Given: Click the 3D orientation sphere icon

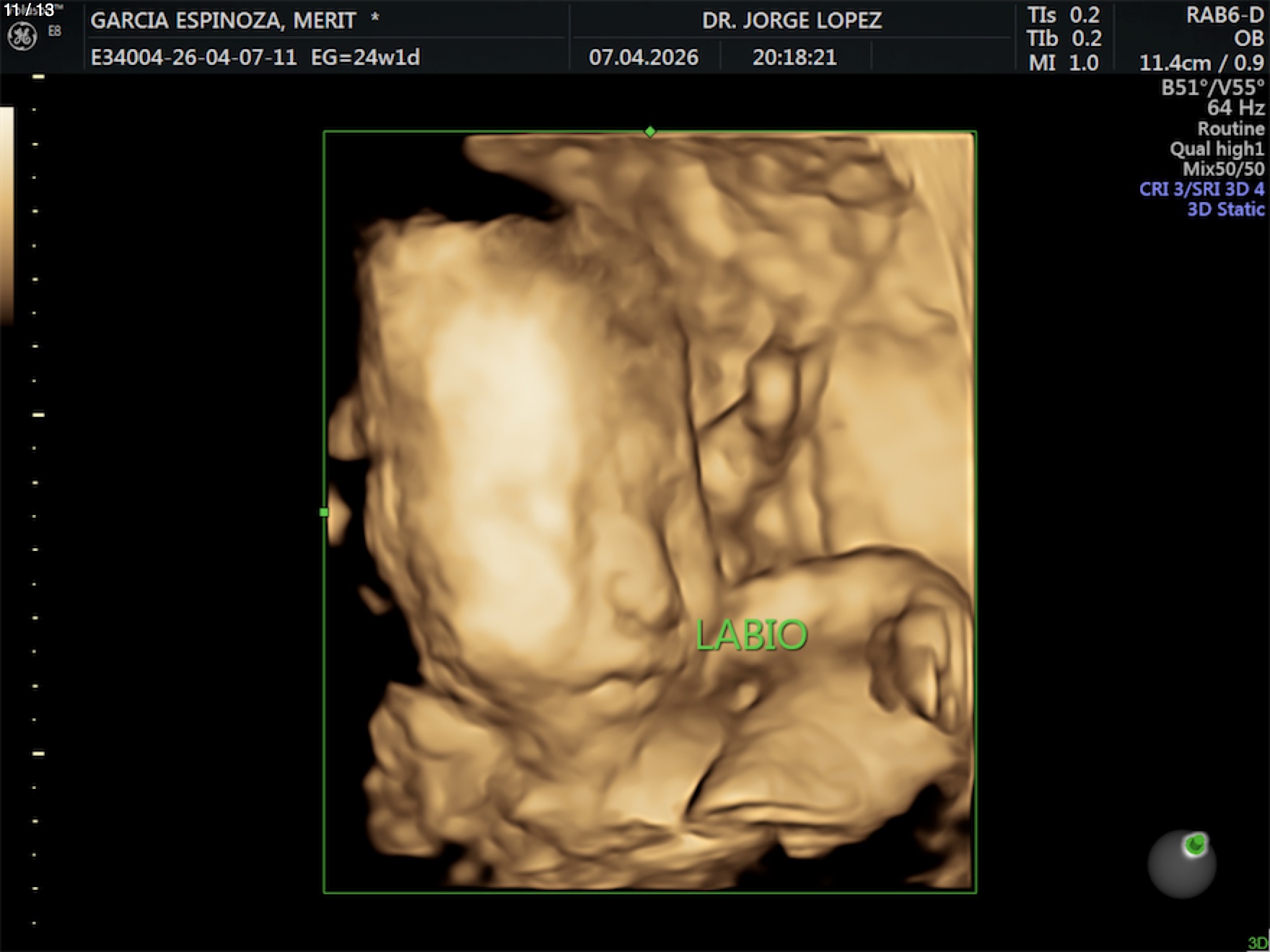Looking at the screenshot, I should pos(1181,865).
